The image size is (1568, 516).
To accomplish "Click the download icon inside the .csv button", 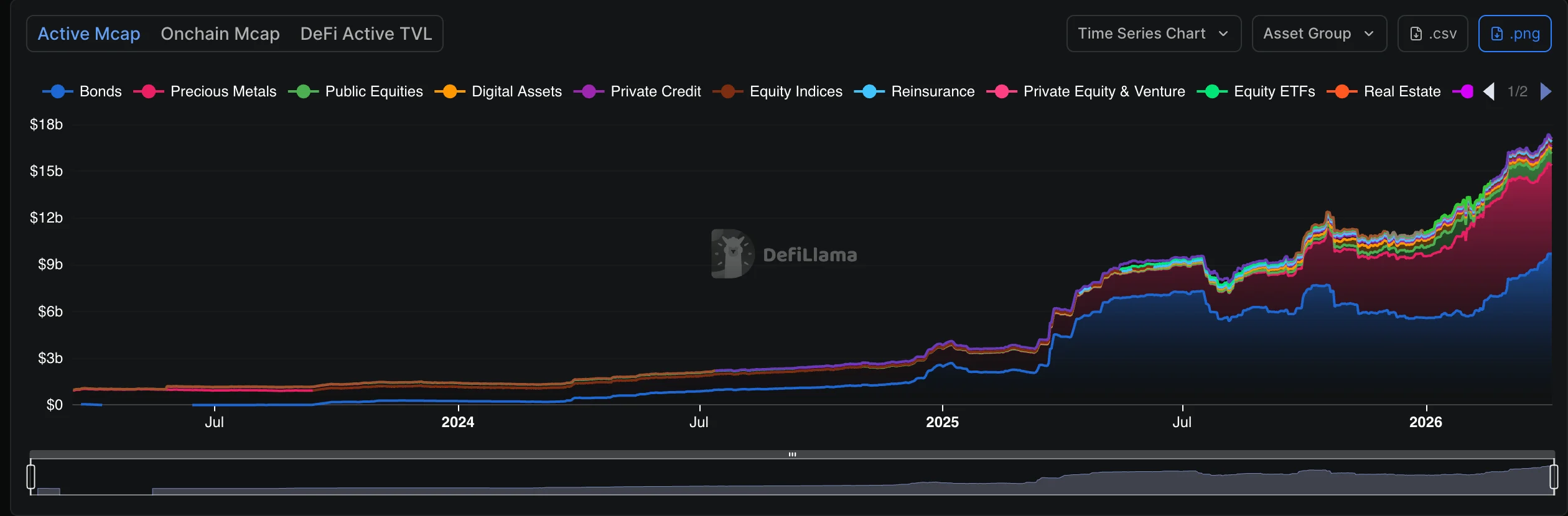I will (1417, 34).
